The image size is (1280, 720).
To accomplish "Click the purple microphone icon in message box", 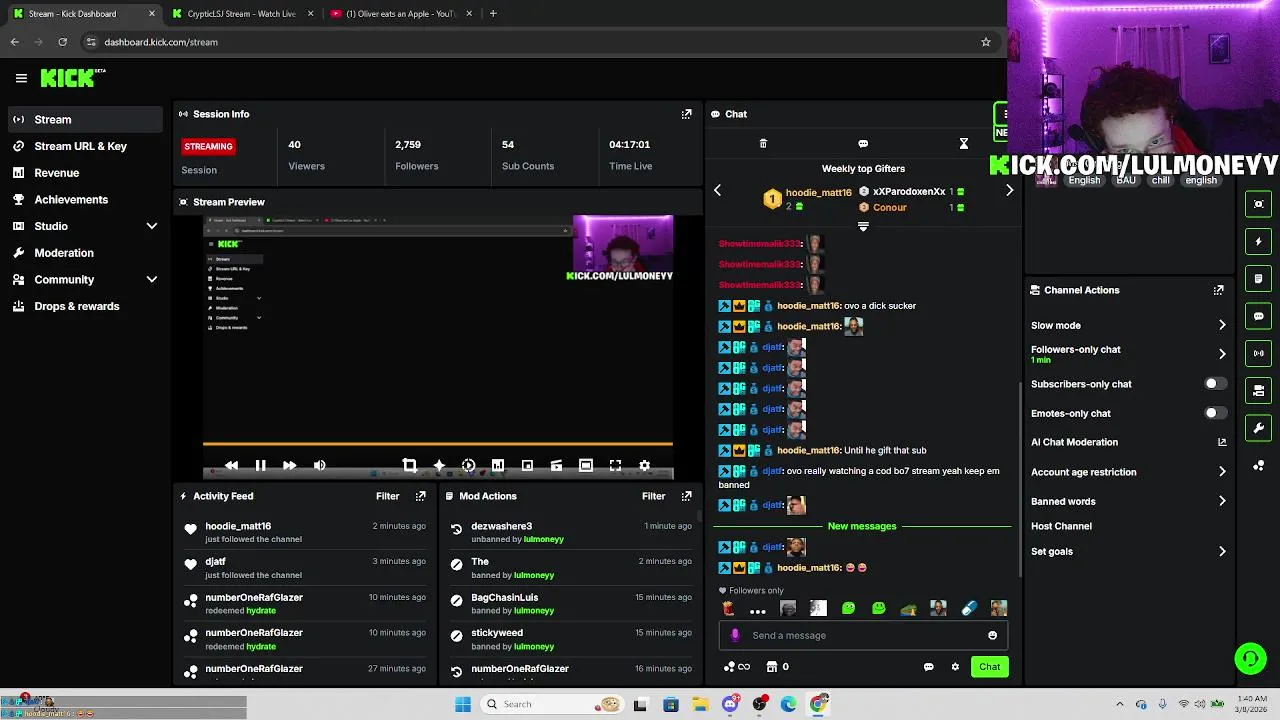I will pyautogui.click(x=735, y=635).
